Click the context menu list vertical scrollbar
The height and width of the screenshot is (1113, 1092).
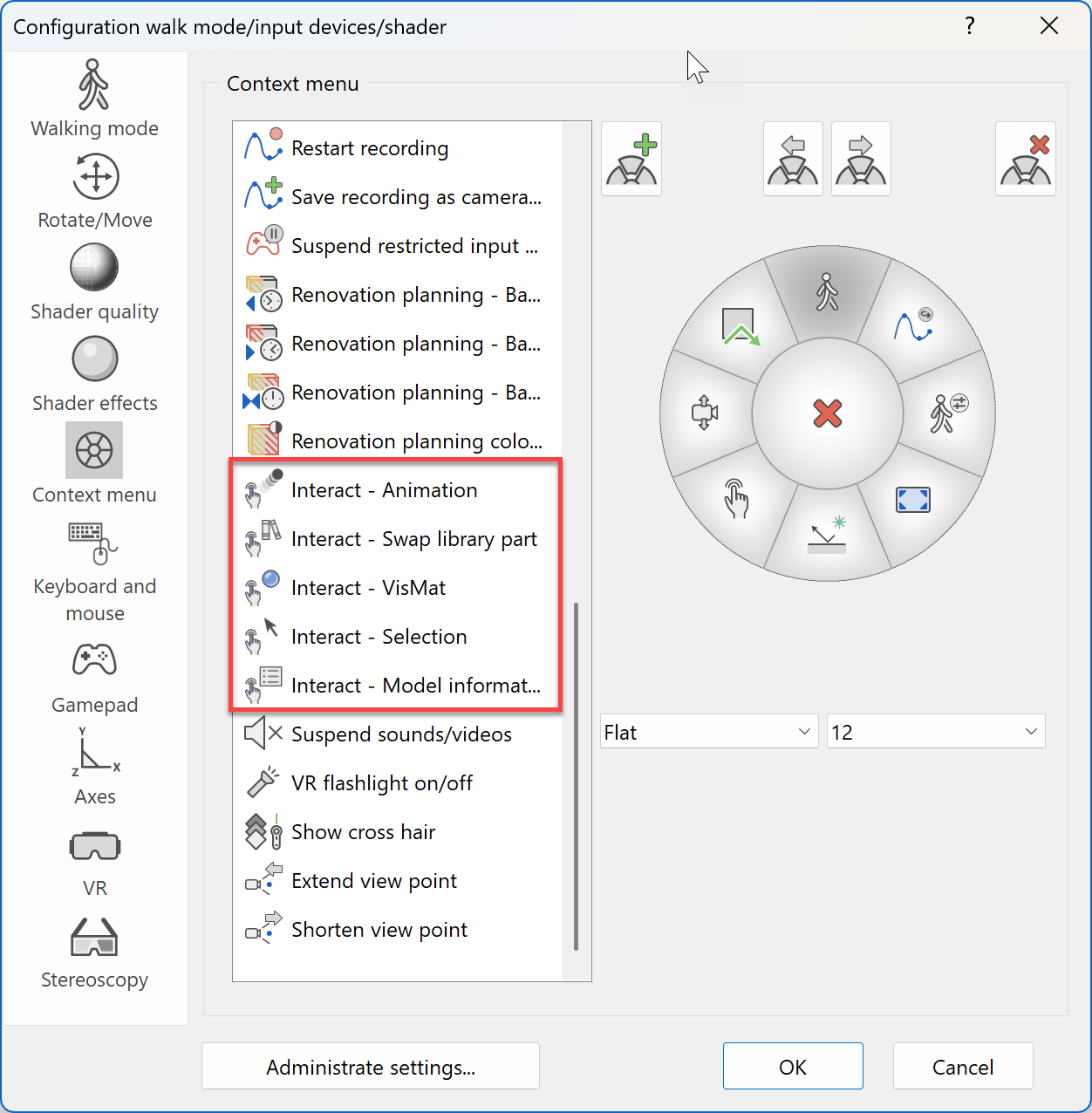click(x=577, y=775)
